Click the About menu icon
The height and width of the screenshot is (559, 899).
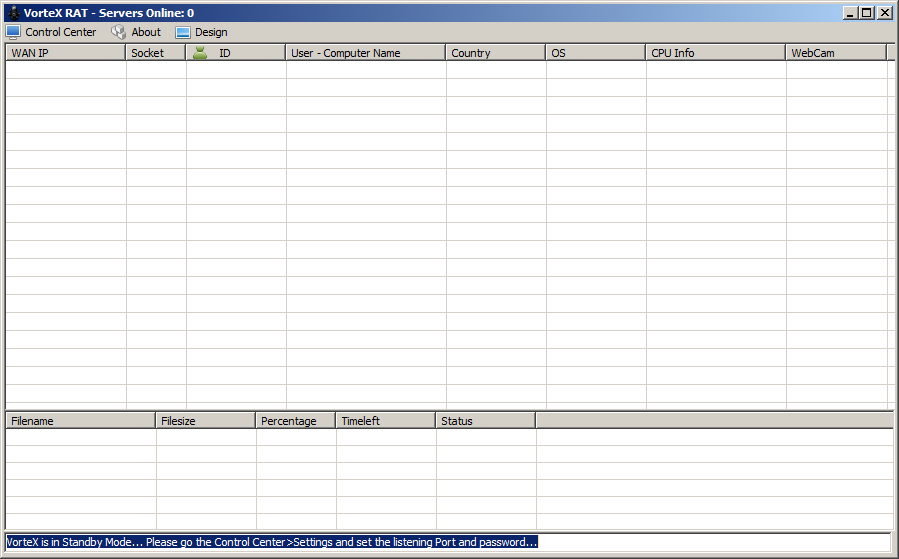118,32
